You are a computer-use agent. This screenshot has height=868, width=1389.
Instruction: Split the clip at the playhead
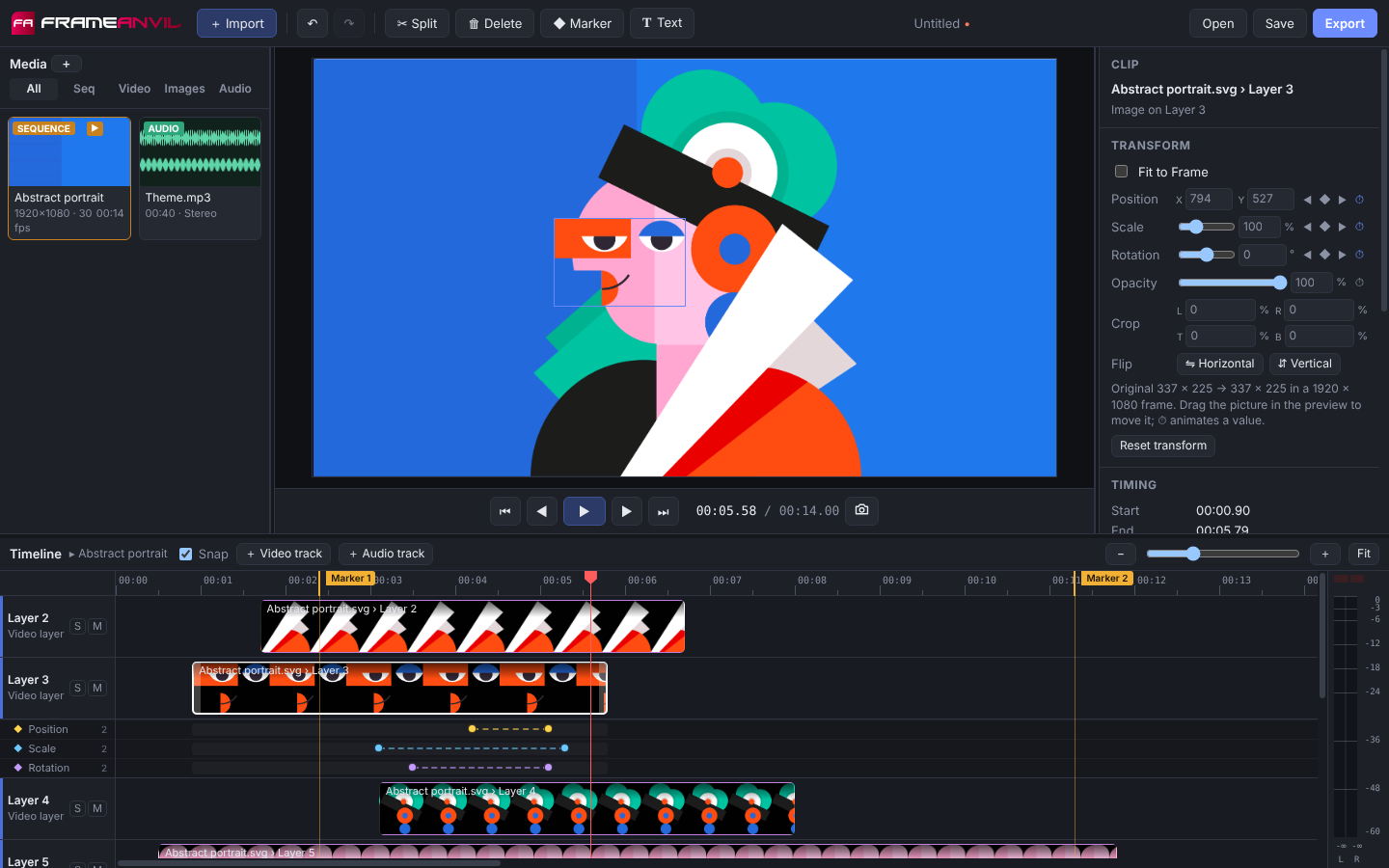[x=418, y=23]
